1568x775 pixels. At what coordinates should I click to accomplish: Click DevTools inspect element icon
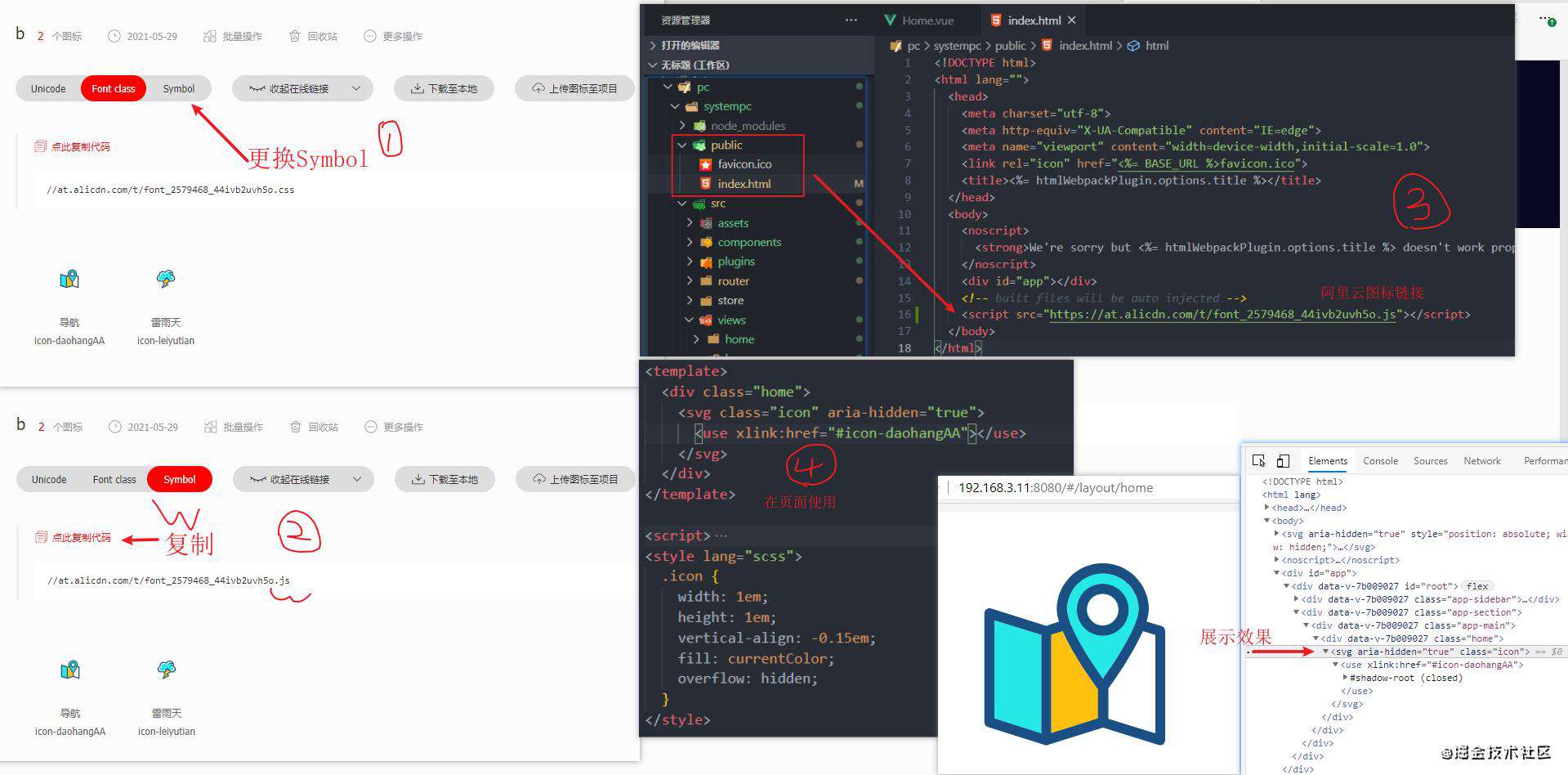tap(1258, 461)
